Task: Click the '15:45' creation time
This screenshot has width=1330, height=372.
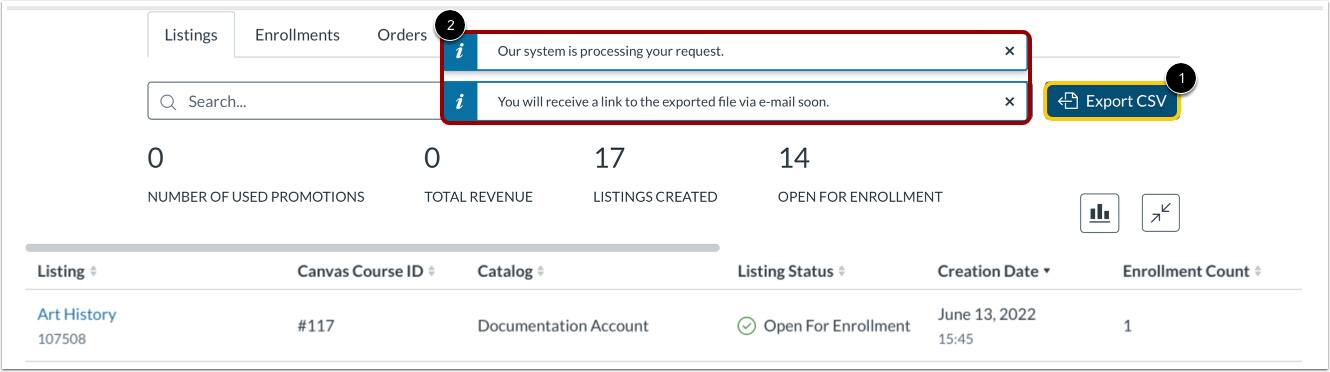Action: [956, 339]
